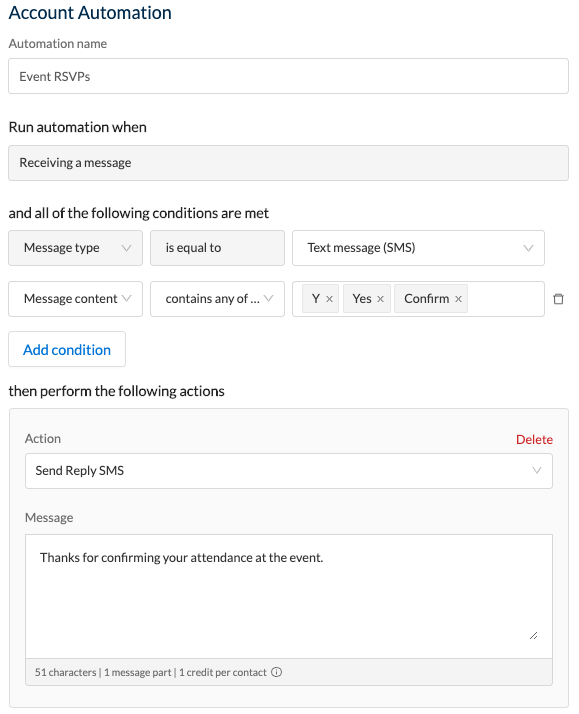Click the red Delete action link
579x714 pixels.
(534, 439)
